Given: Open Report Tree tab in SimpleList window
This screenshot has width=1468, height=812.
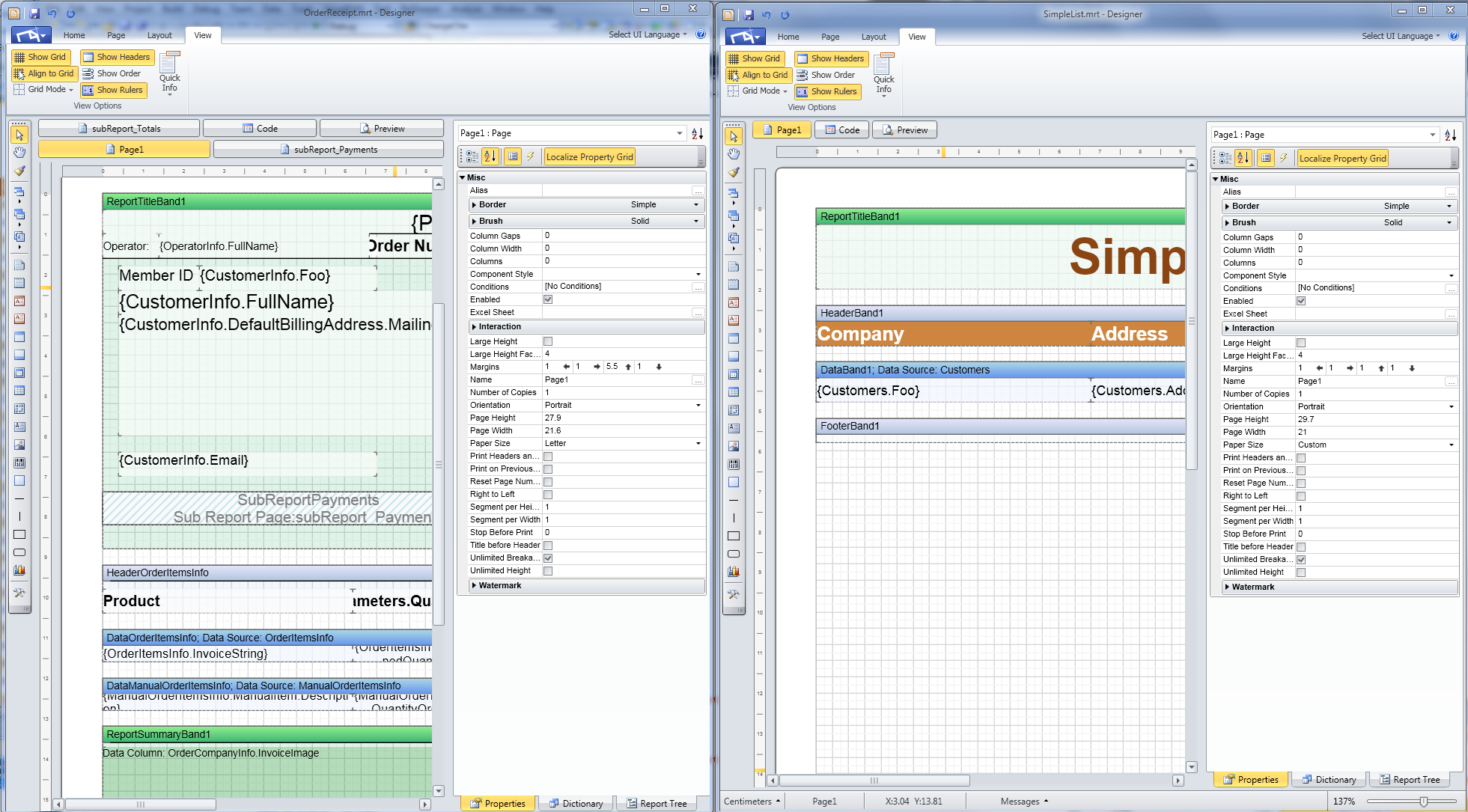Looking at the screenshot, I should pyautogui.click(x=1410, y=780).
